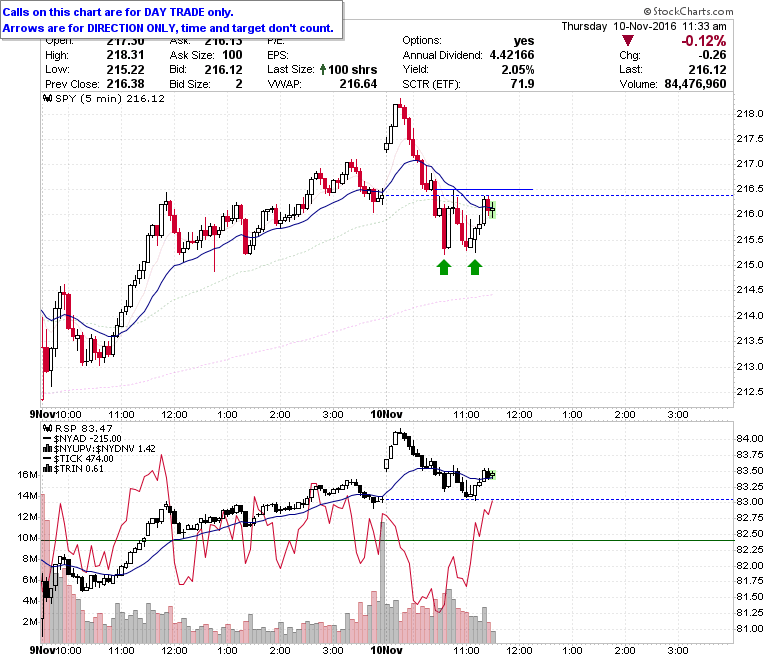Click the Yield value 2.05%
Viewport: 780px width, 659px height.
pos(518,69)
